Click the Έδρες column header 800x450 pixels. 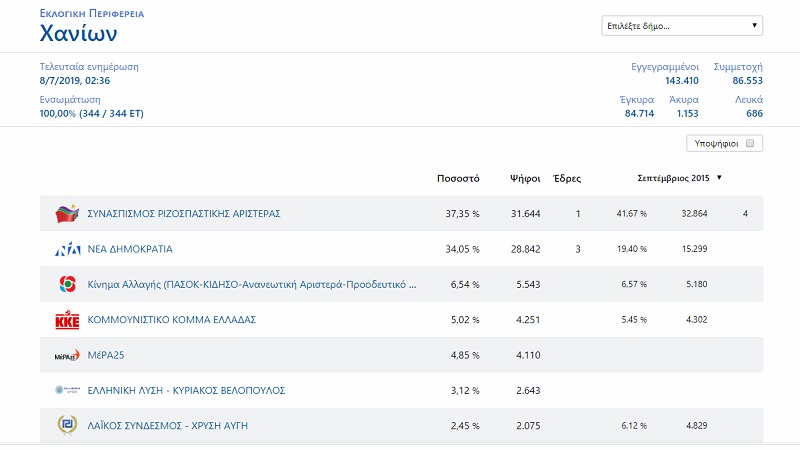pos(567,178)
